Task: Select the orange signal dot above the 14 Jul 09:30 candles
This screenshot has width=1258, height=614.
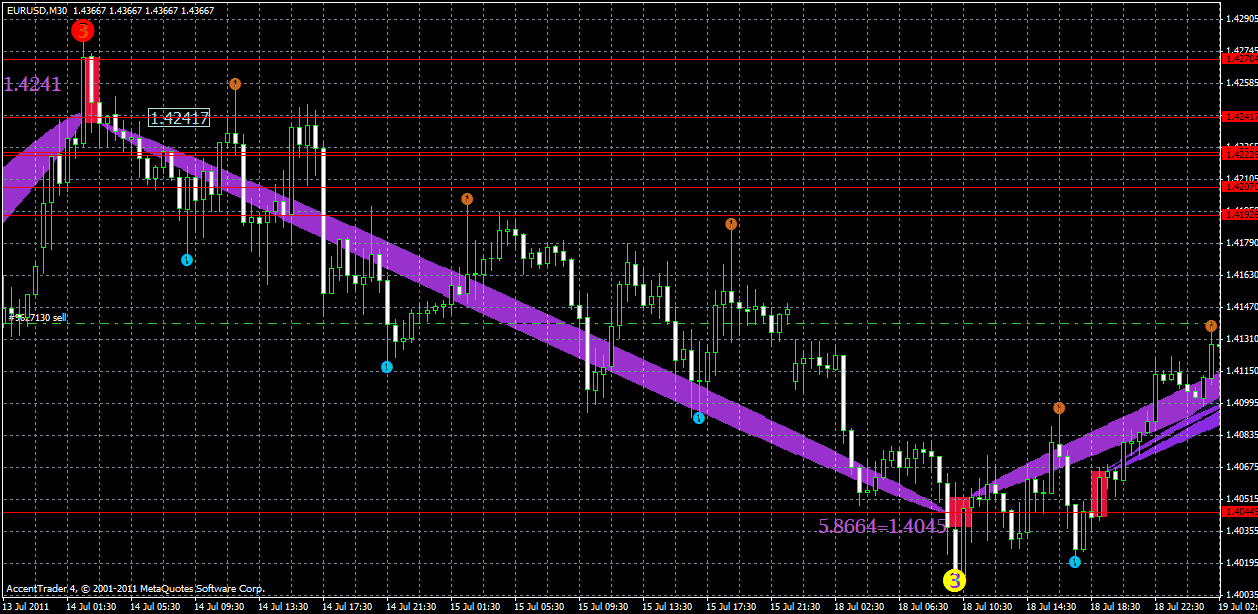Action: point(237,82)
